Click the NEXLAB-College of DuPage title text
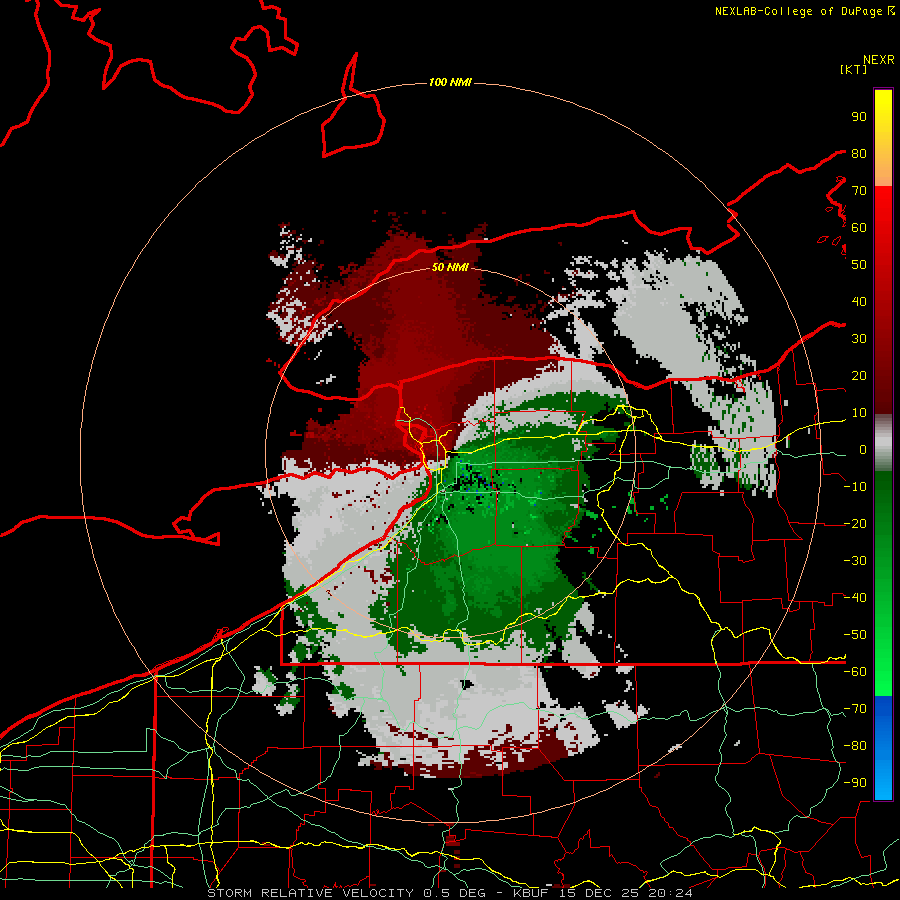 799,11
